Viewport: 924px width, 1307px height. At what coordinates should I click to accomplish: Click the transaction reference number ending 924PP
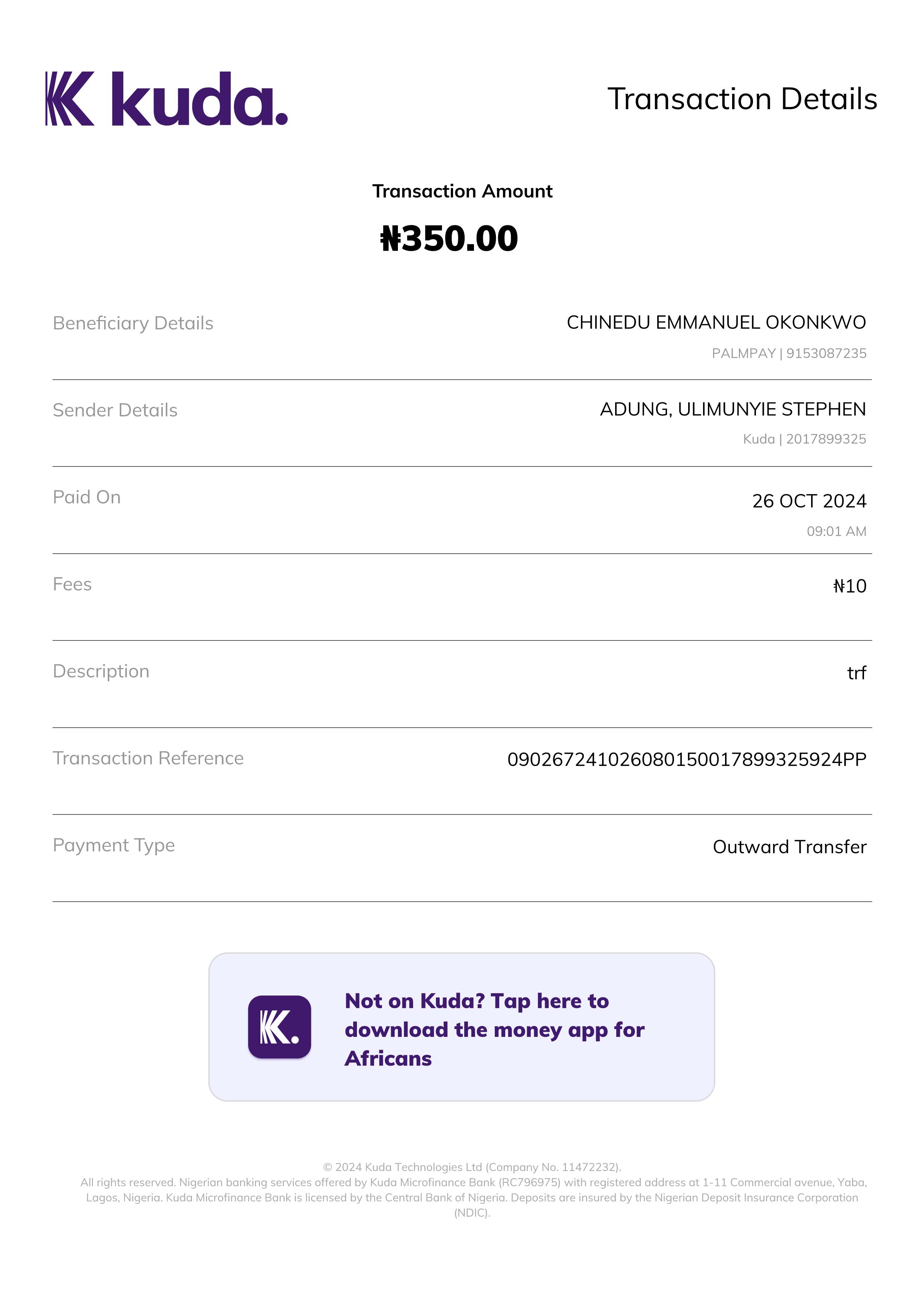pyautogui.click(x=686, y=759)
